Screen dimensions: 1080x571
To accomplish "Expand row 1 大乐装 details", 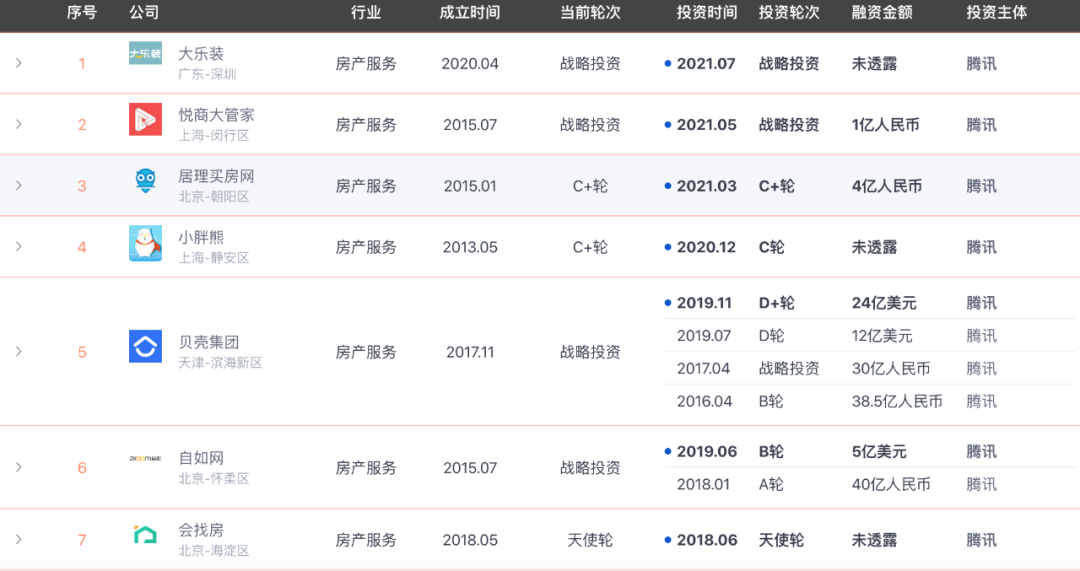I will pyautogui.click(x=19, y=63).
